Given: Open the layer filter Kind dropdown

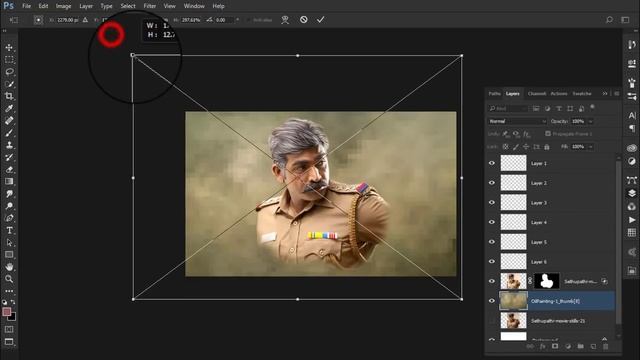Looking at the screenshot, I should pos(508,108).
